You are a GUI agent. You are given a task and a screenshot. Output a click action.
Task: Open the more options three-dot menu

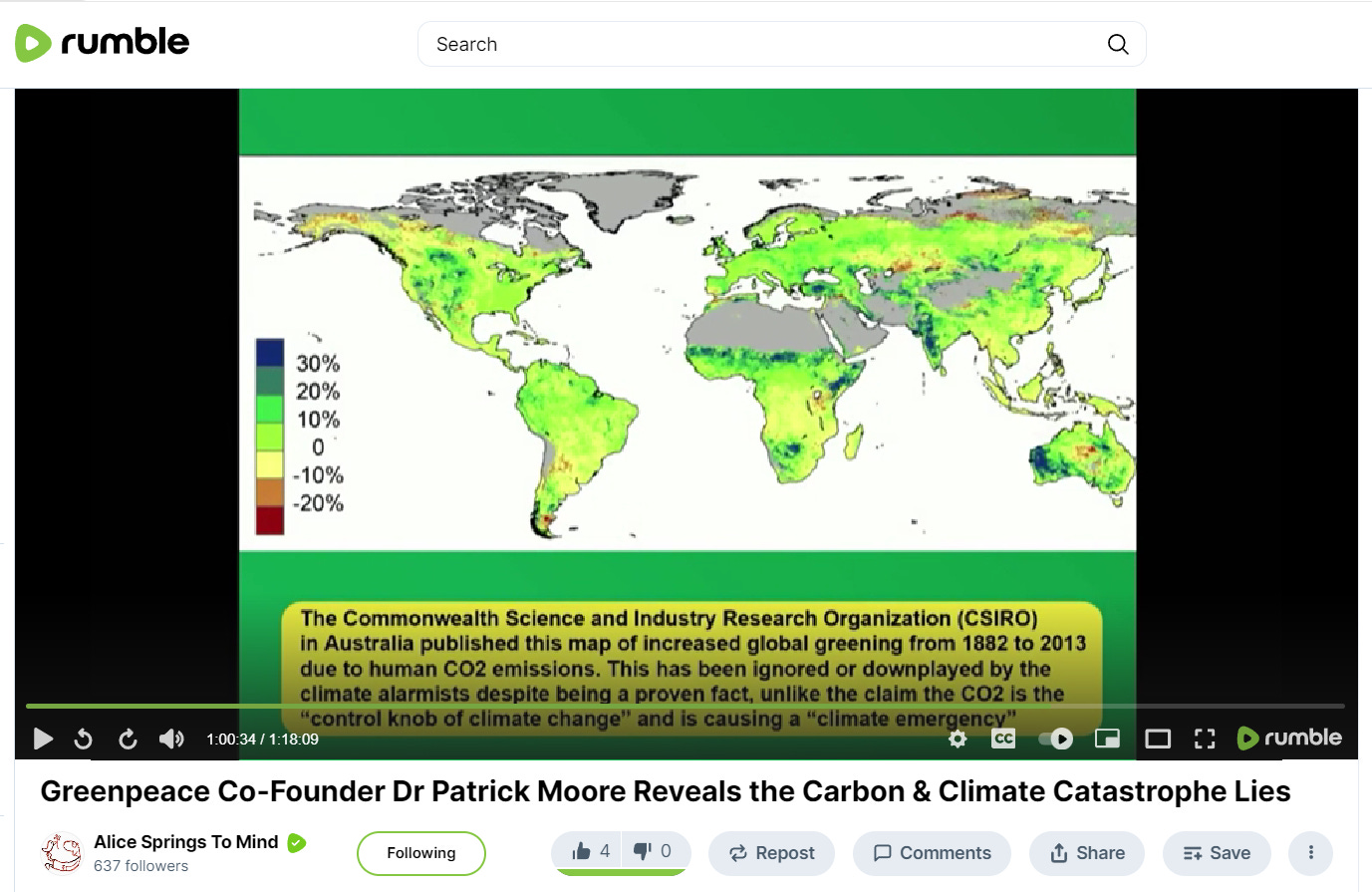1310,853
